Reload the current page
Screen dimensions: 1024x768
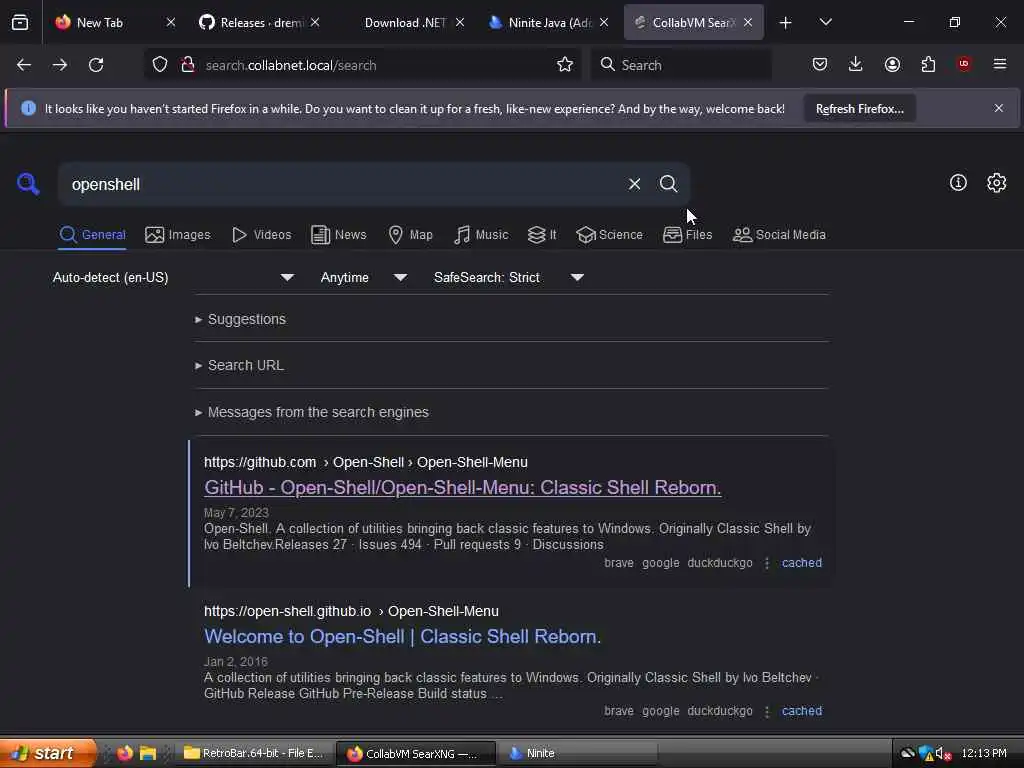point(96,65)
